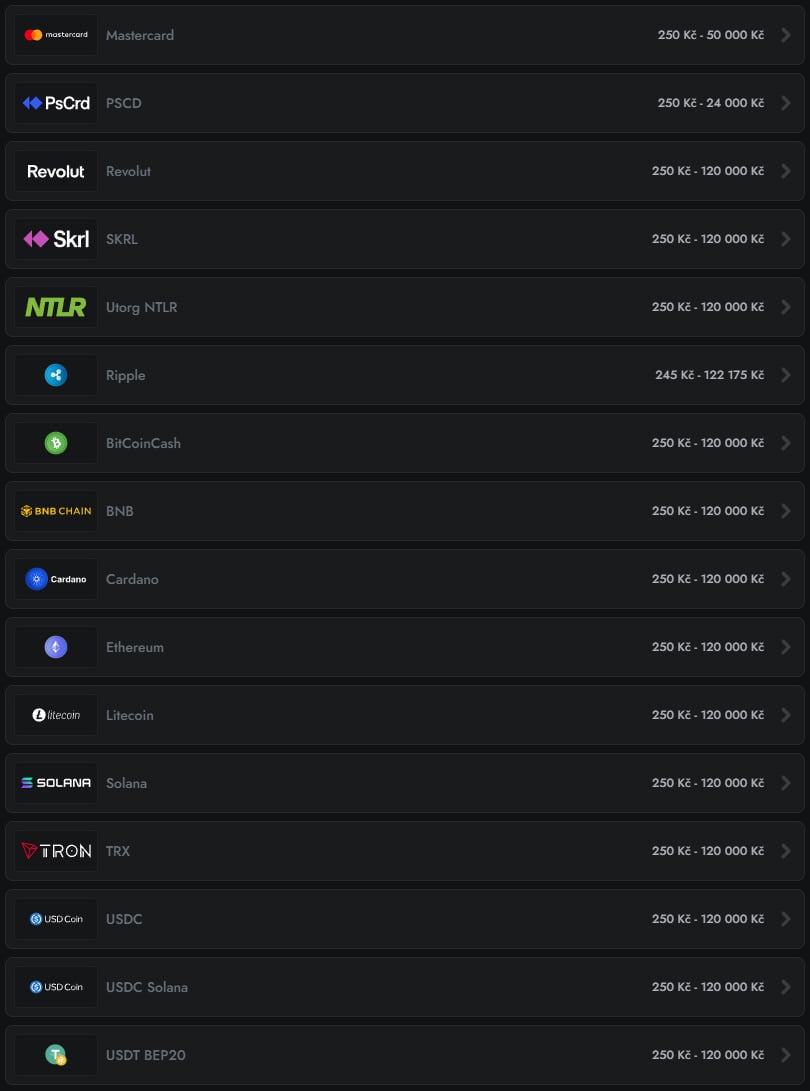Click the Solana logo

tap(56, 783)
